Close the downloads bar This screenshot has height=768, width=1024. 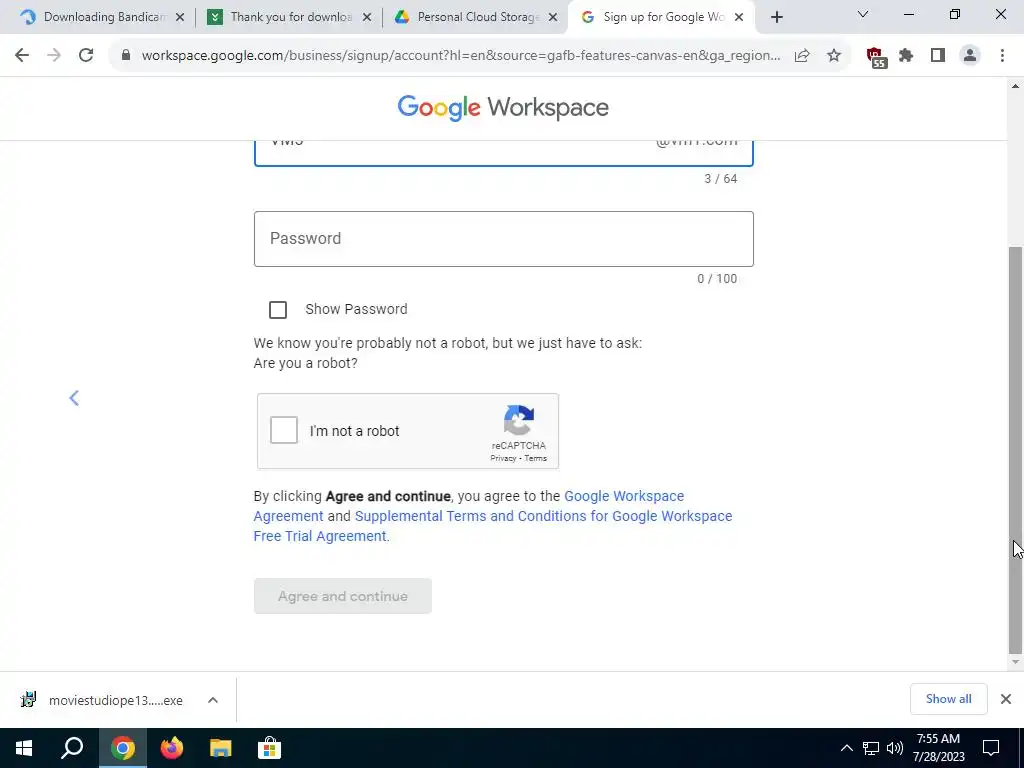point(1006,699)
